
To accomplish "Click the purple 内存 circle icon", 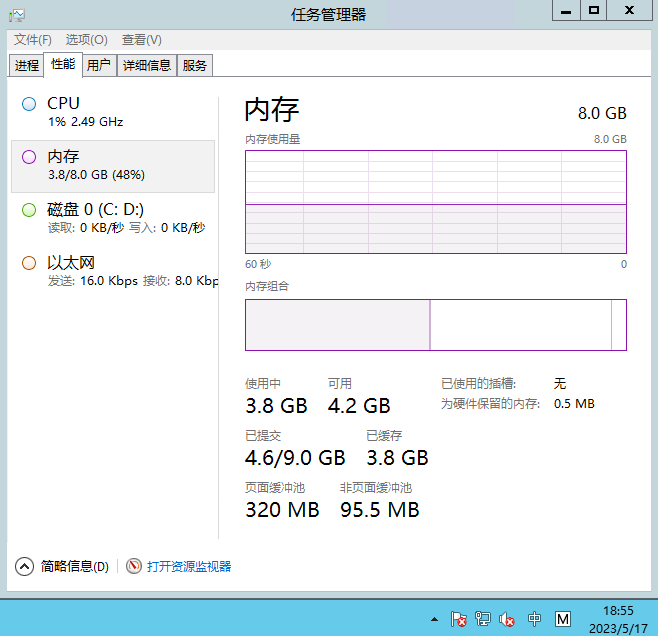I will [x=28, y=157].
